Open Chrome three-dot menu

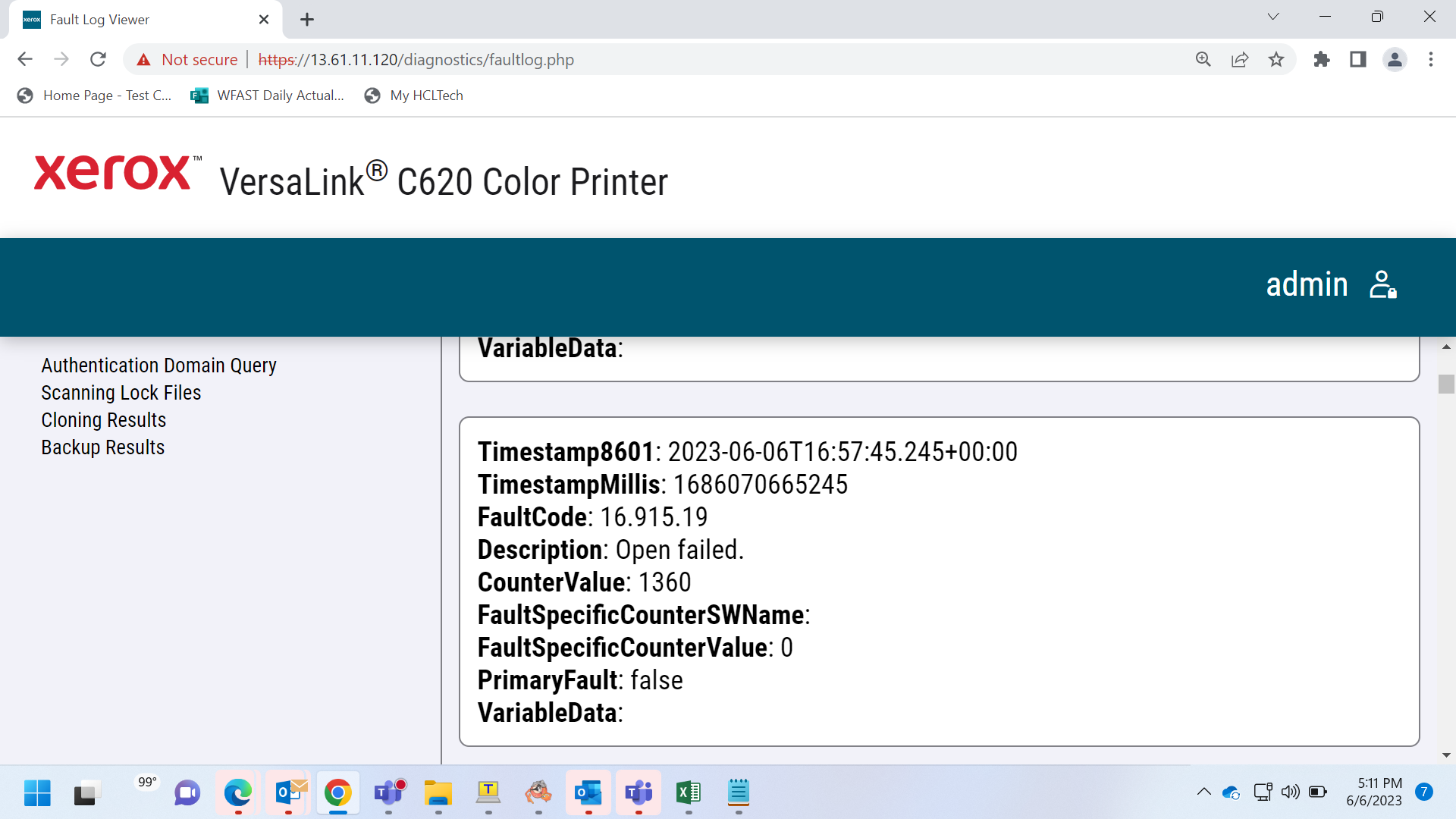pos(1431,59)
